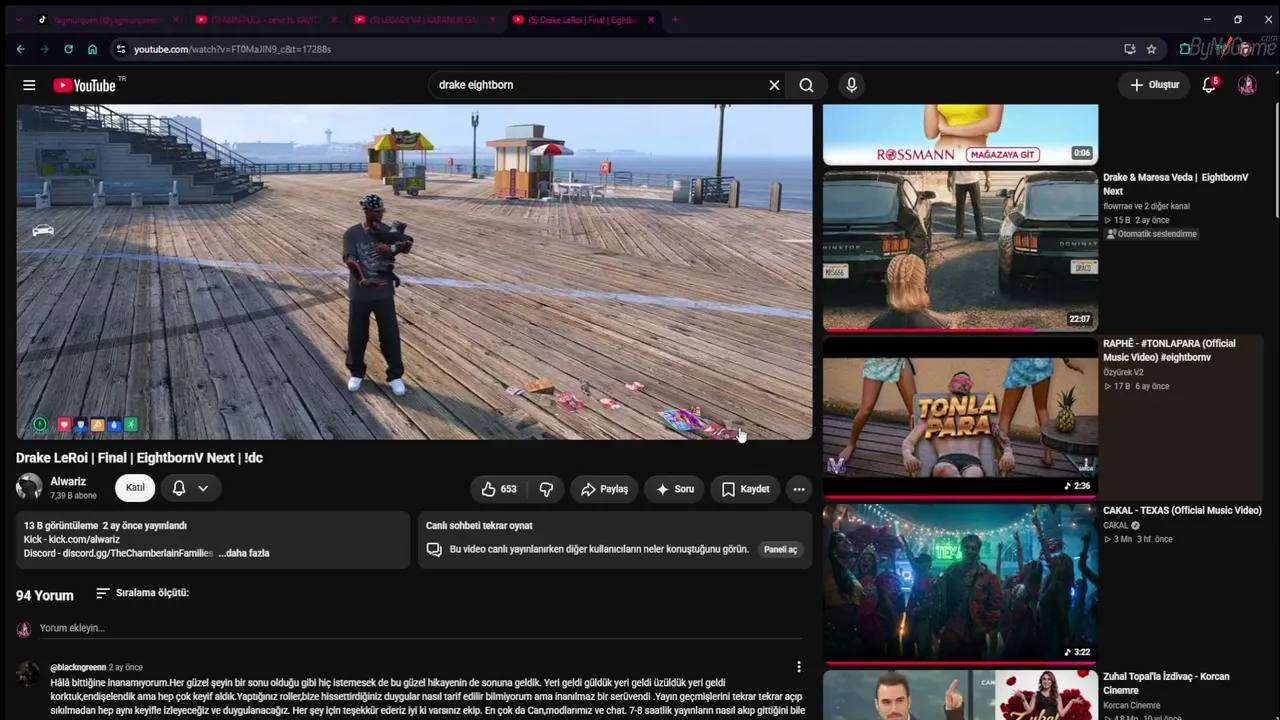Bookmark this page with the star icon
This screenshot has width=1280, height=720.
(1151, 49)
